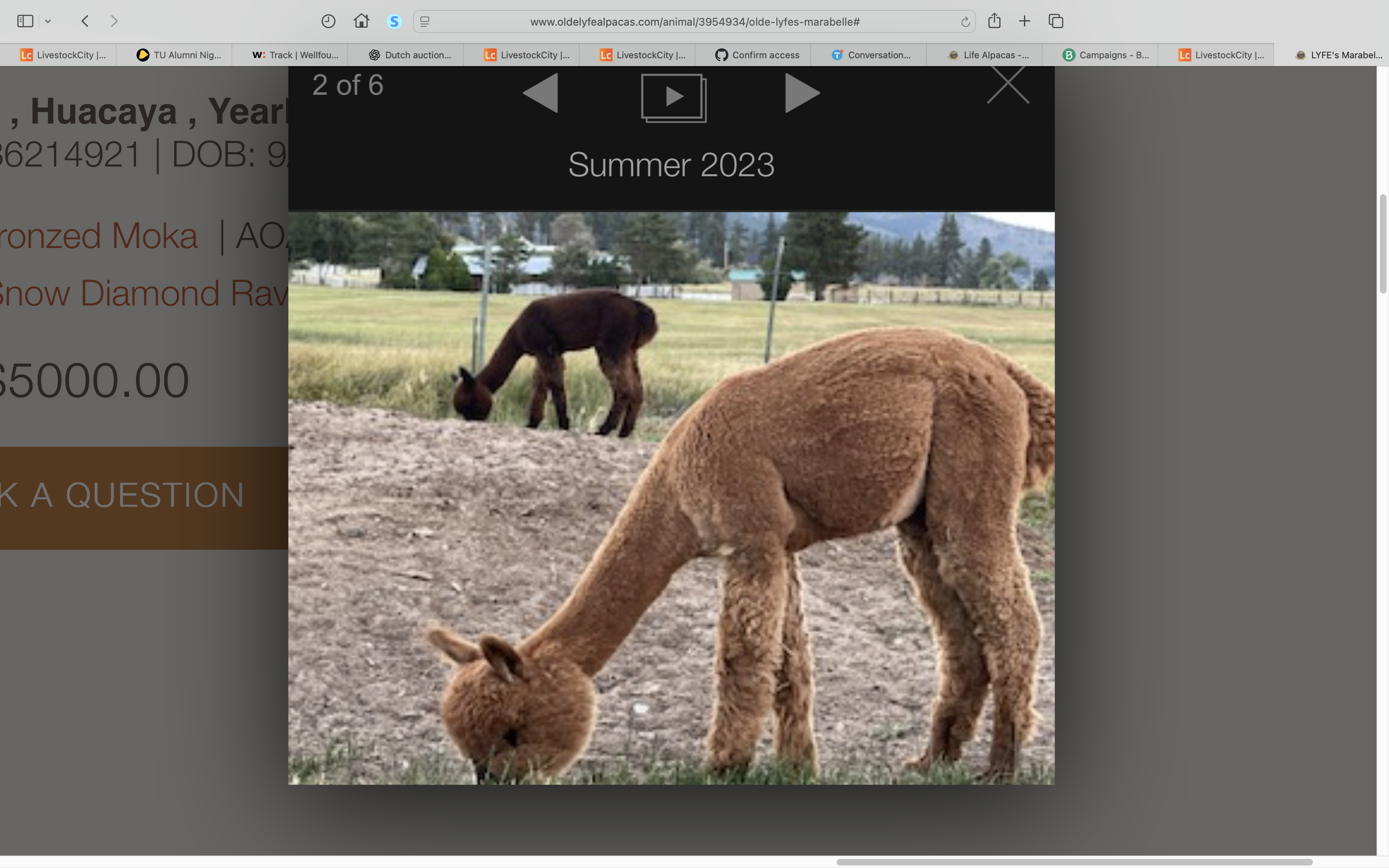The image size is (1389, 868).
Task: Open the browsing history clock icon
Action: tap(328, 21)
